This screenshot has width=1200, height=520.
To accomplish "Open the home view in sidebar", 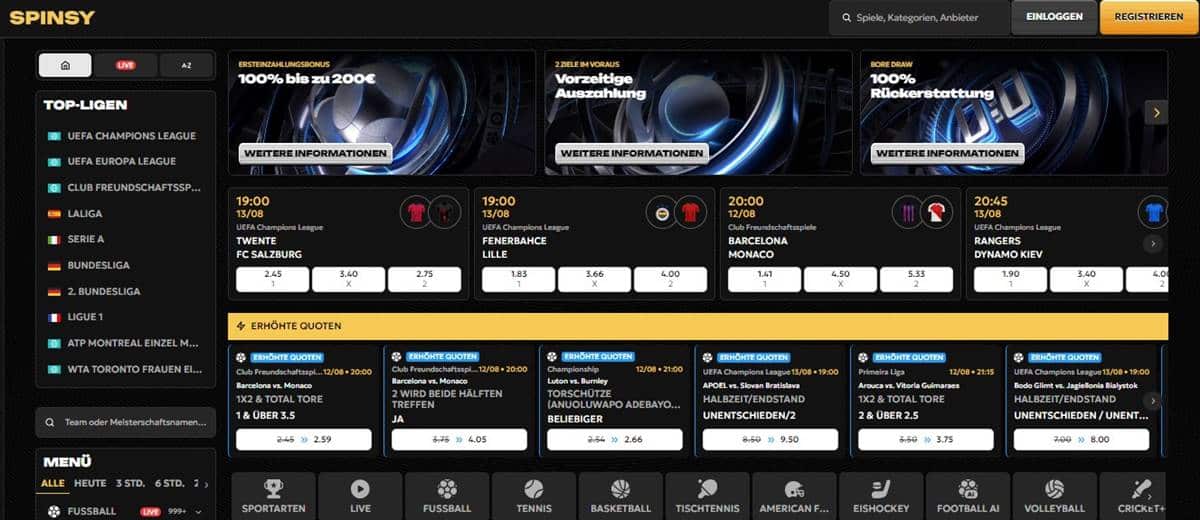I will [66, 65].
